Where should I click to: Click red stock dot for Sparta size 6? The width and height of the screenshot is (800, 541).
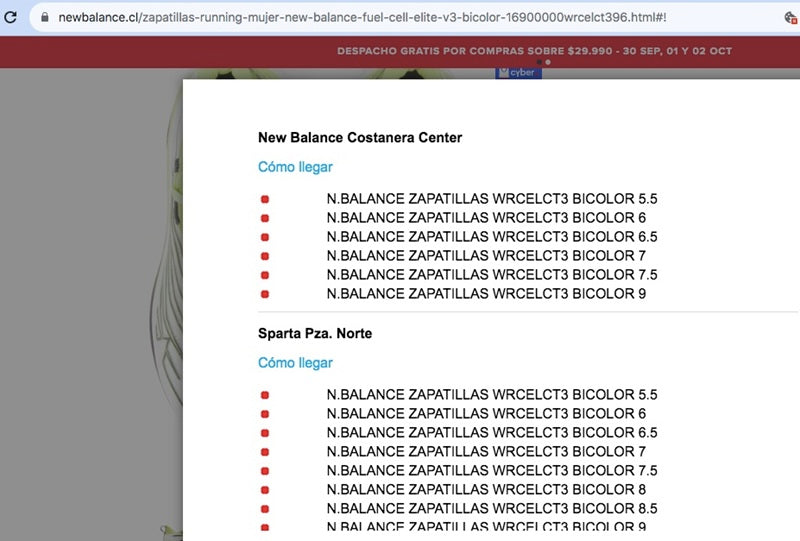point(265,414)
